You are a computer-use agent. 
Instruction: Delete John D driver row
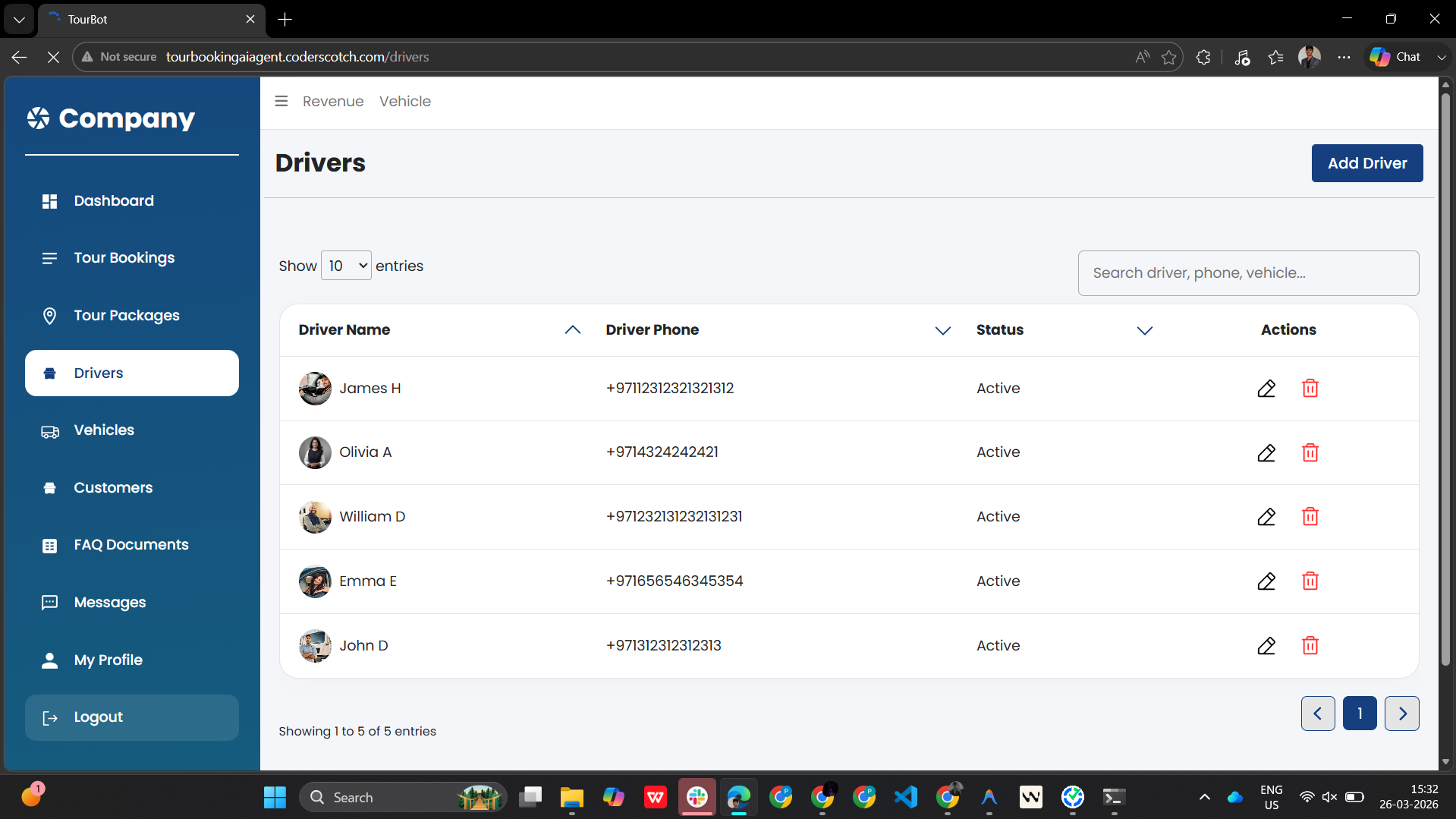coord(1310,646)
